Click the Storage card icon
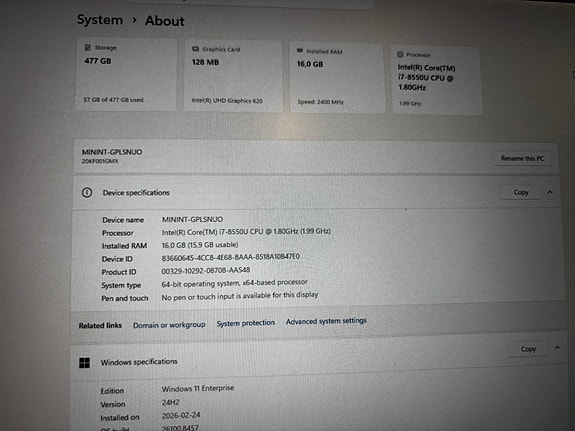The height and width of the screenshot is (431, 575). 88,47
